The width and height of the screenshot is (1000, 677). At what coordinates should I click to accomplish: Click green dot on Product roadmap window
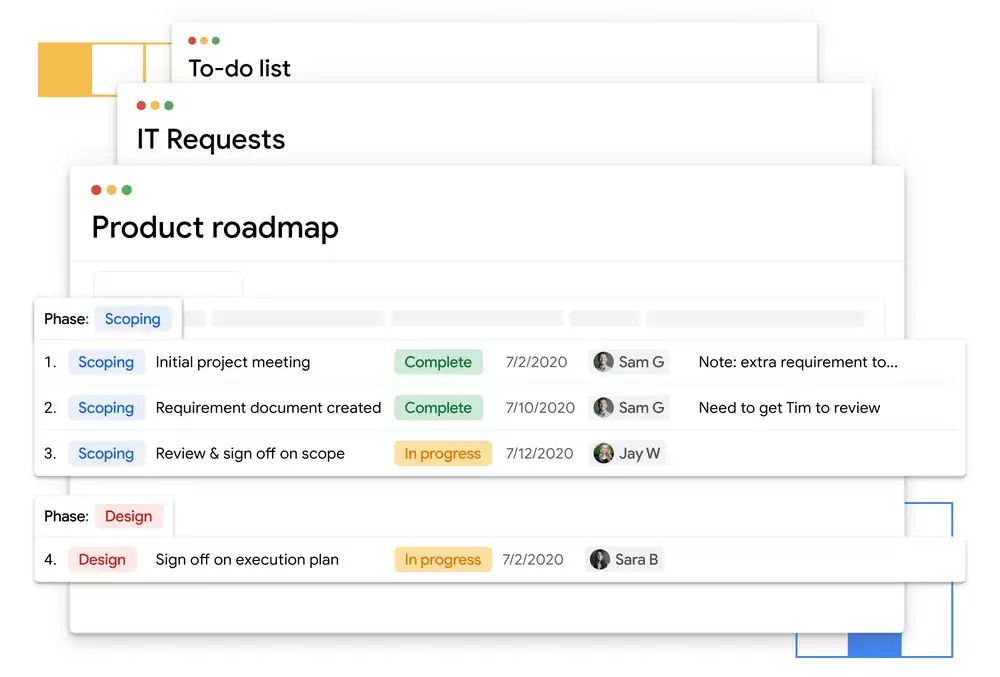point(127,190)
